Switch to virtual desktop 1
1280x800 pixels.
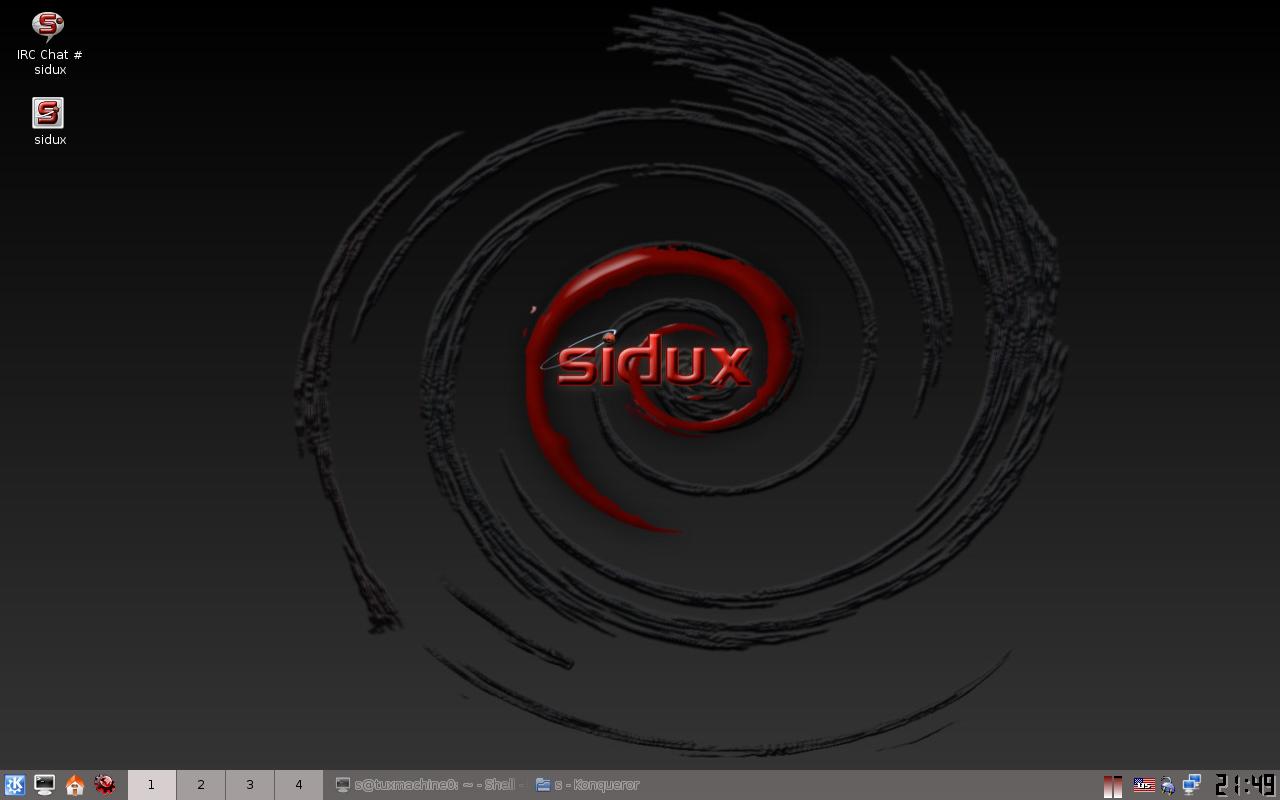pos(152,785)
